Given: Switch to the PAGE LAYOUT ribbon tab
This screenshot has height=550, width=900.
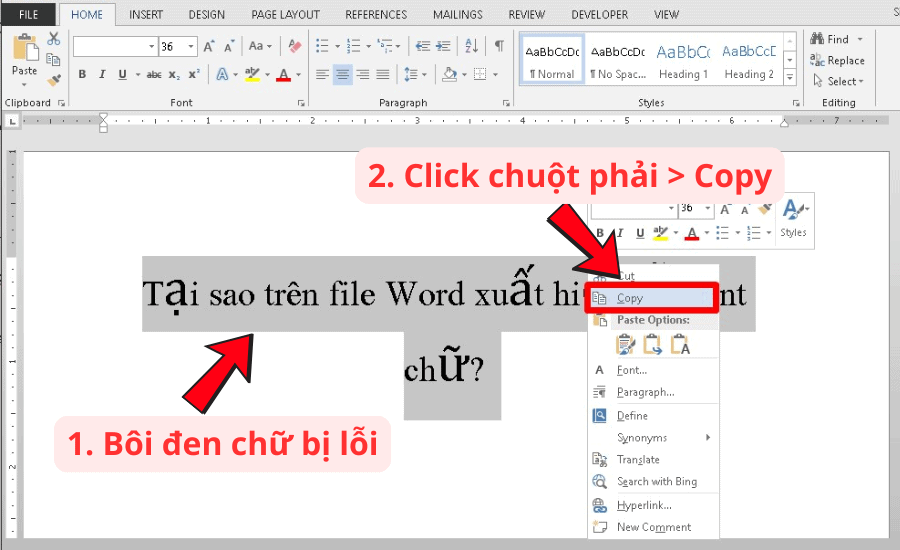Looking at the screenshot, I should (x=285, y=14).
